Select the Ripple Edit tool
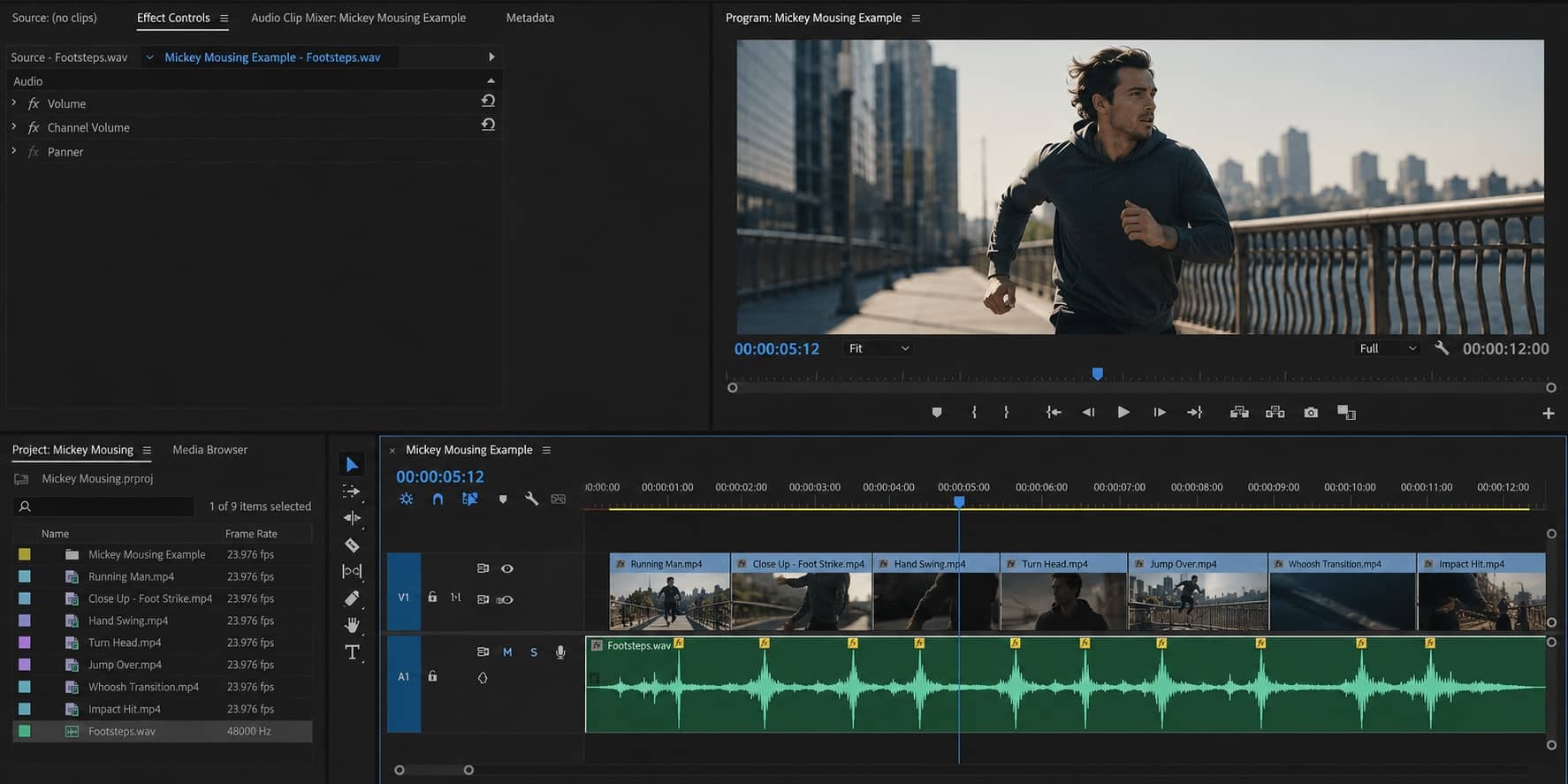The width and height of the screenshot is (1568, 784). (x=352, y=518)
